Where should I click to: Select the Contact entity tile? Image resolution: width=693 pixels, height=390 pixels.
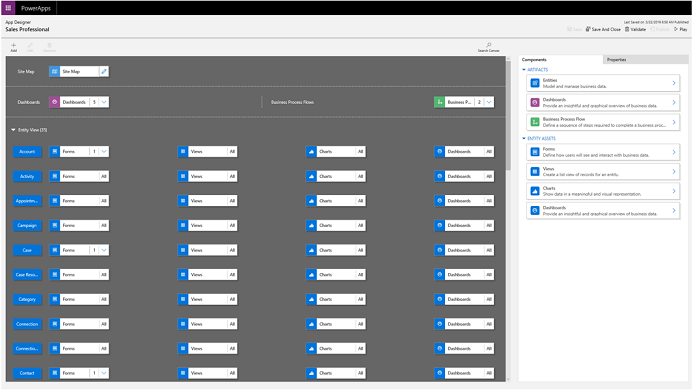tap(27, 373)
